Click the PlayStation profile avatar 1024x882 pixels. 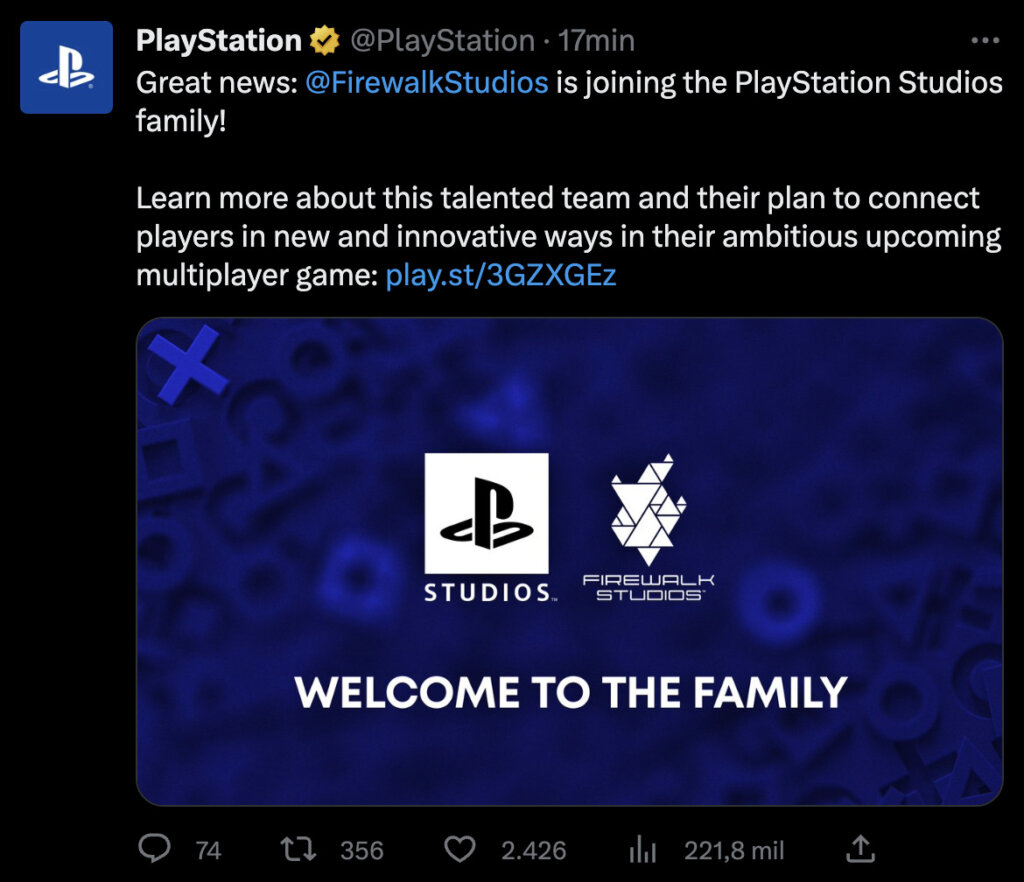[x=66, y=67]
